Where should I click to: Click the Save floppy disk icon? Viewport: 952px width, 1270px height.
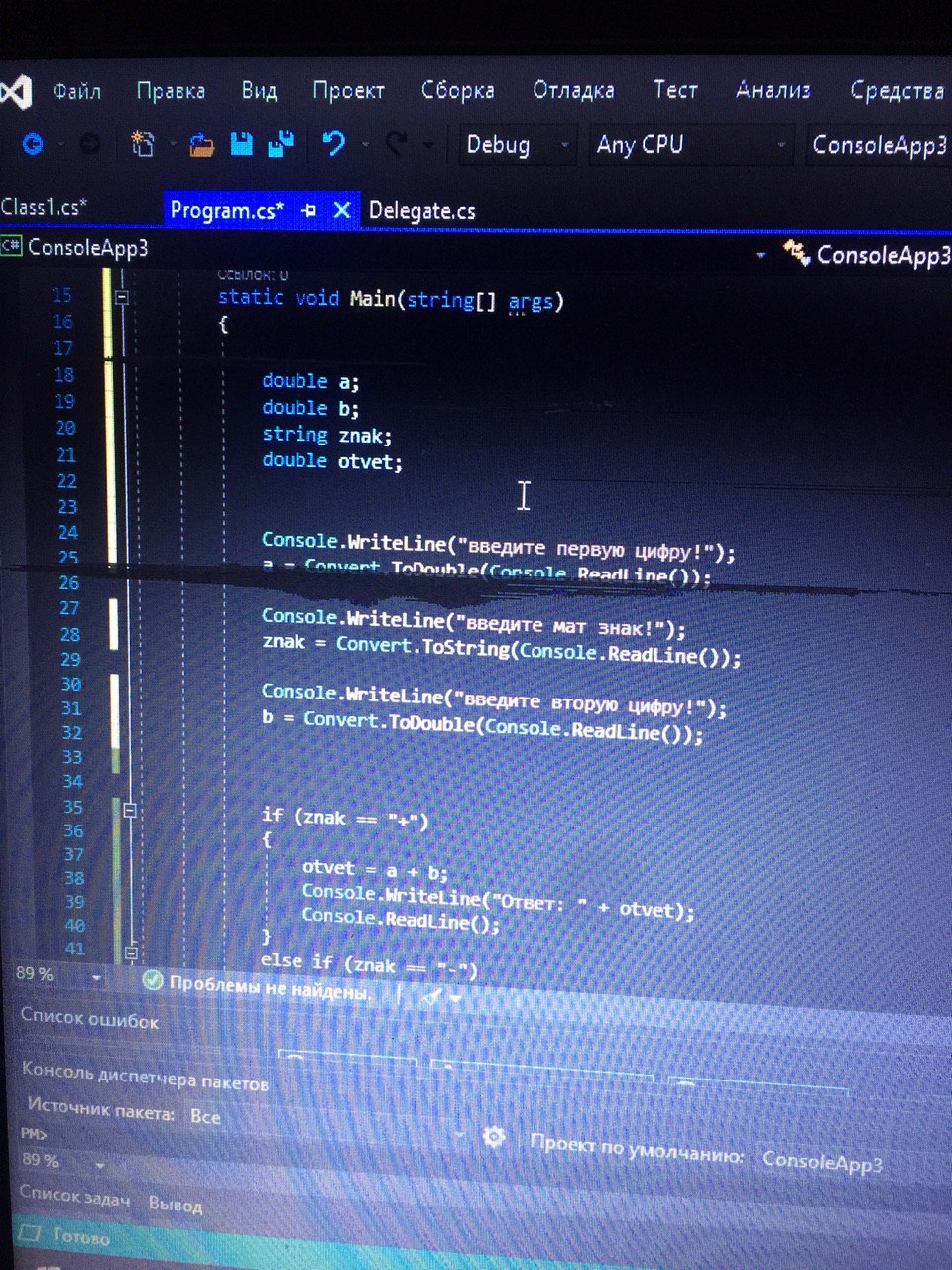242,144
